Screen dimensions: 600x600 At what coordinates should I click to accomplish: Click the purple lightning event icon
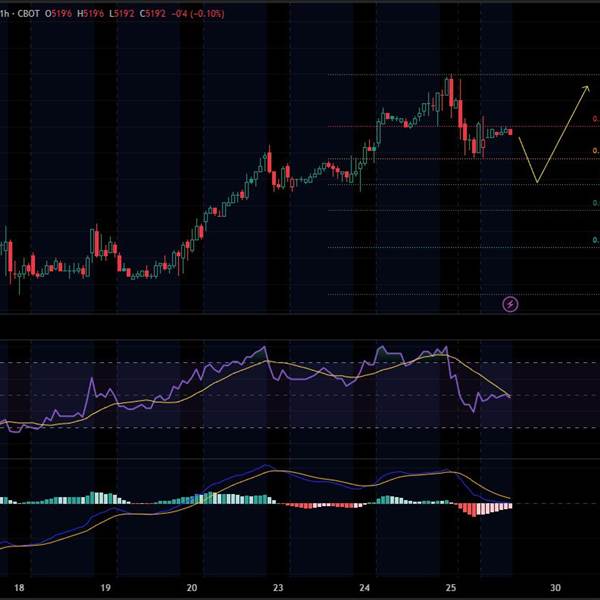point(510,304)
